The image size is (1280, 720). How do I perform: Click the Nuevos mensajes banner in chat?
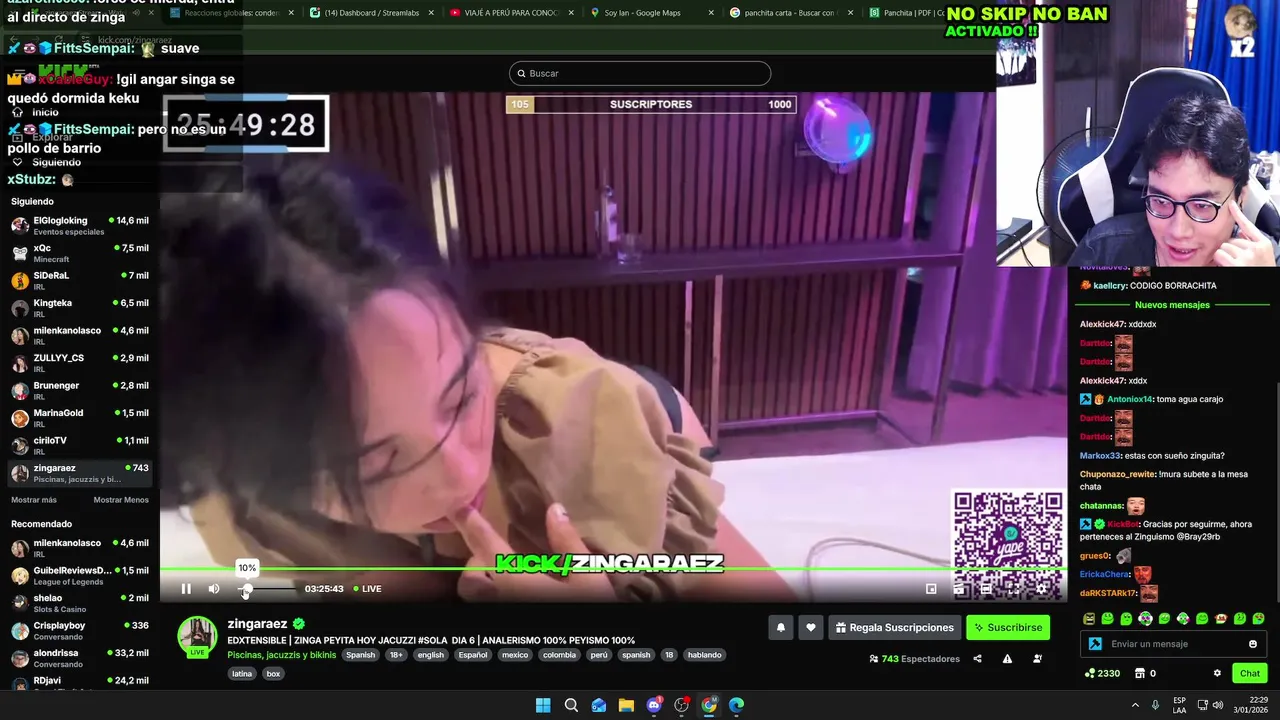click(x=1172, y=305)
